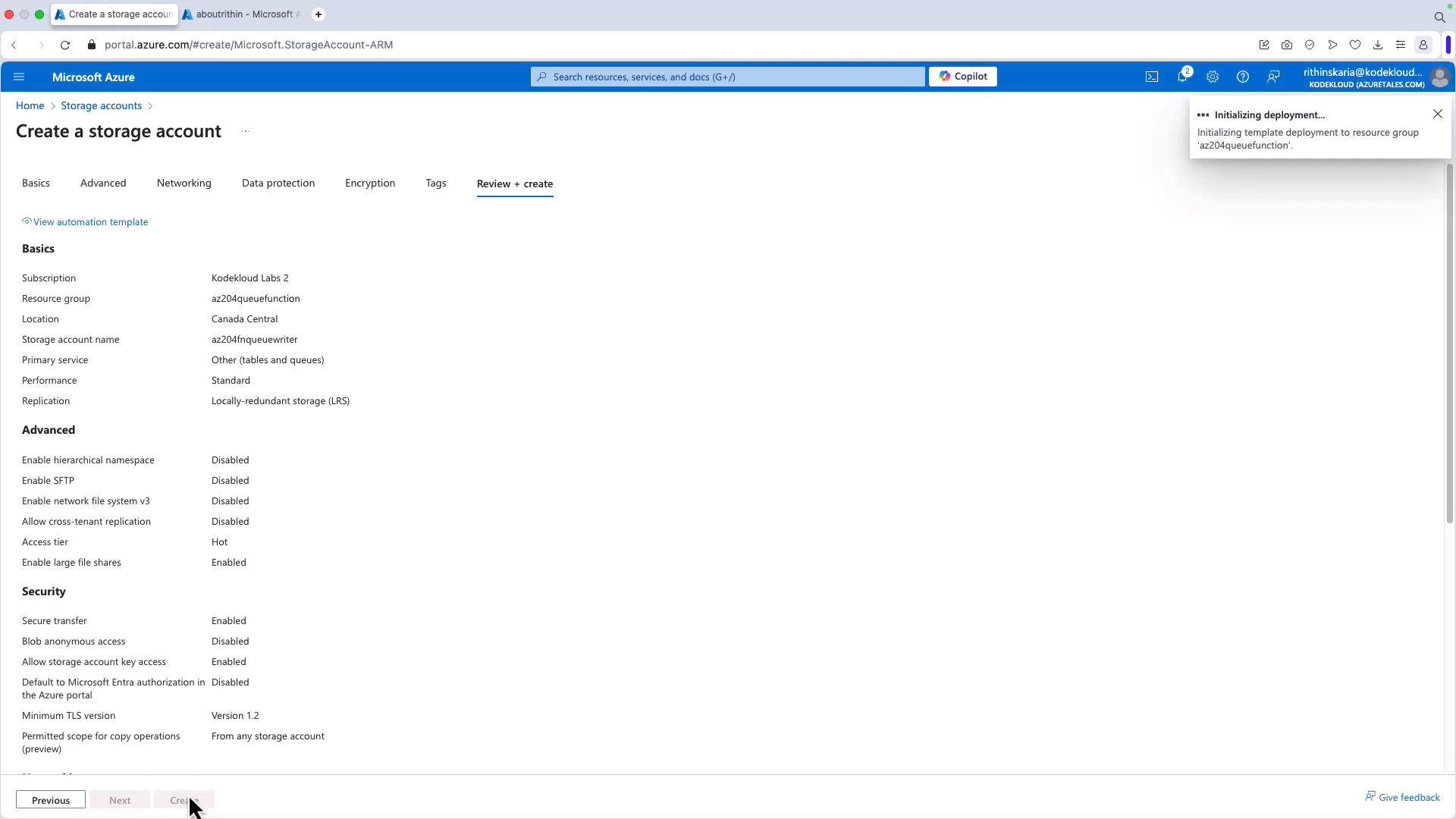Screen dimensions: 1456x819
Task: Click the browser play icon
Action: (1332, 45)
